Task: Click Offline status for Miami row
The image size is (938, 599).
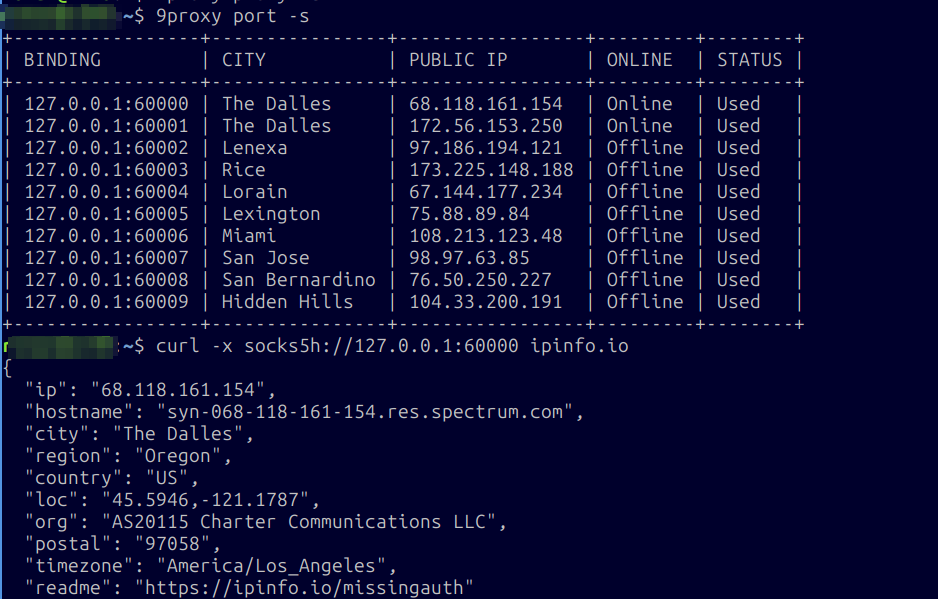Action: click(x=645, y=236)
